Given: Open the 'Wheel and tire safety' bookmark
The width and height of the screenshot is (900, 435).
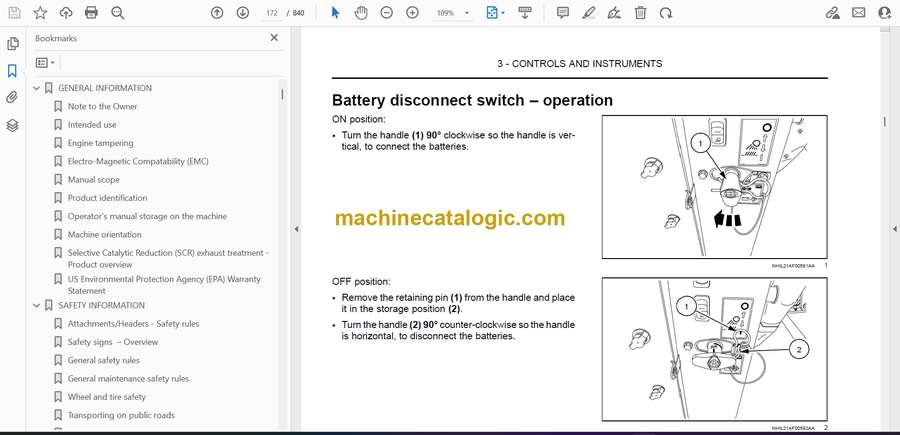Looking at the screenshot, I should pos(107,397).
